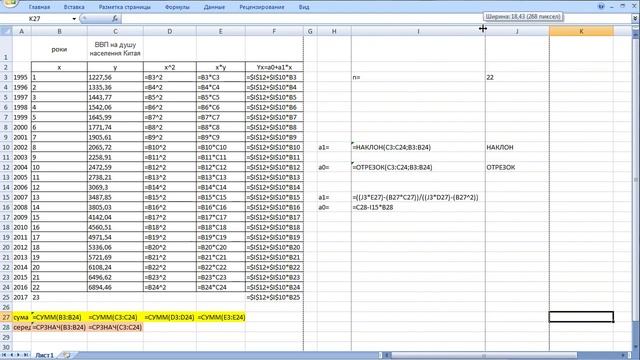640x360 pixels.
Task: Click the 'Yx=a0+a1*x' header cell
Action: [274, 67]
